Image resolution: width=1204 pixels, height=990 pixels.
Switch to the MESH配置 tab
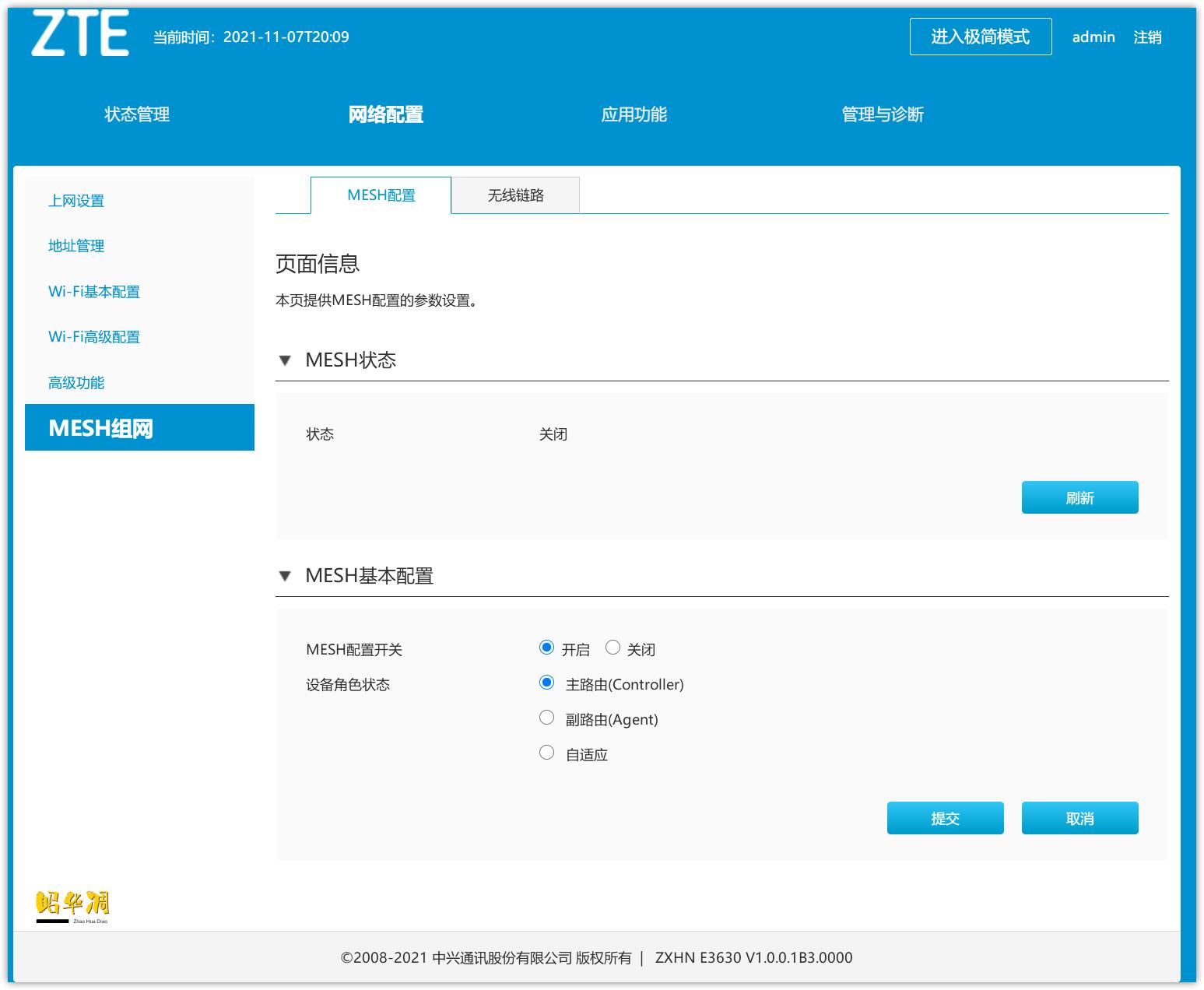381,195
